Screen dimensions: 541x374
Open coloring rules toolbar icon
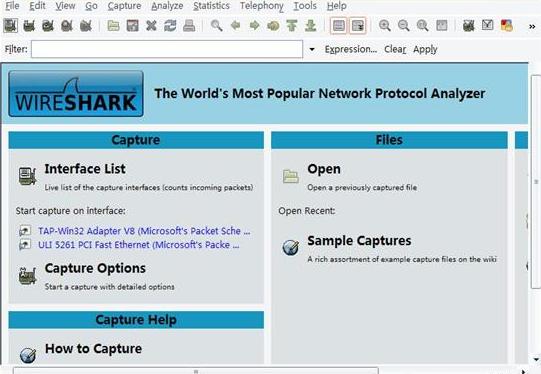(x=506, y=26)
